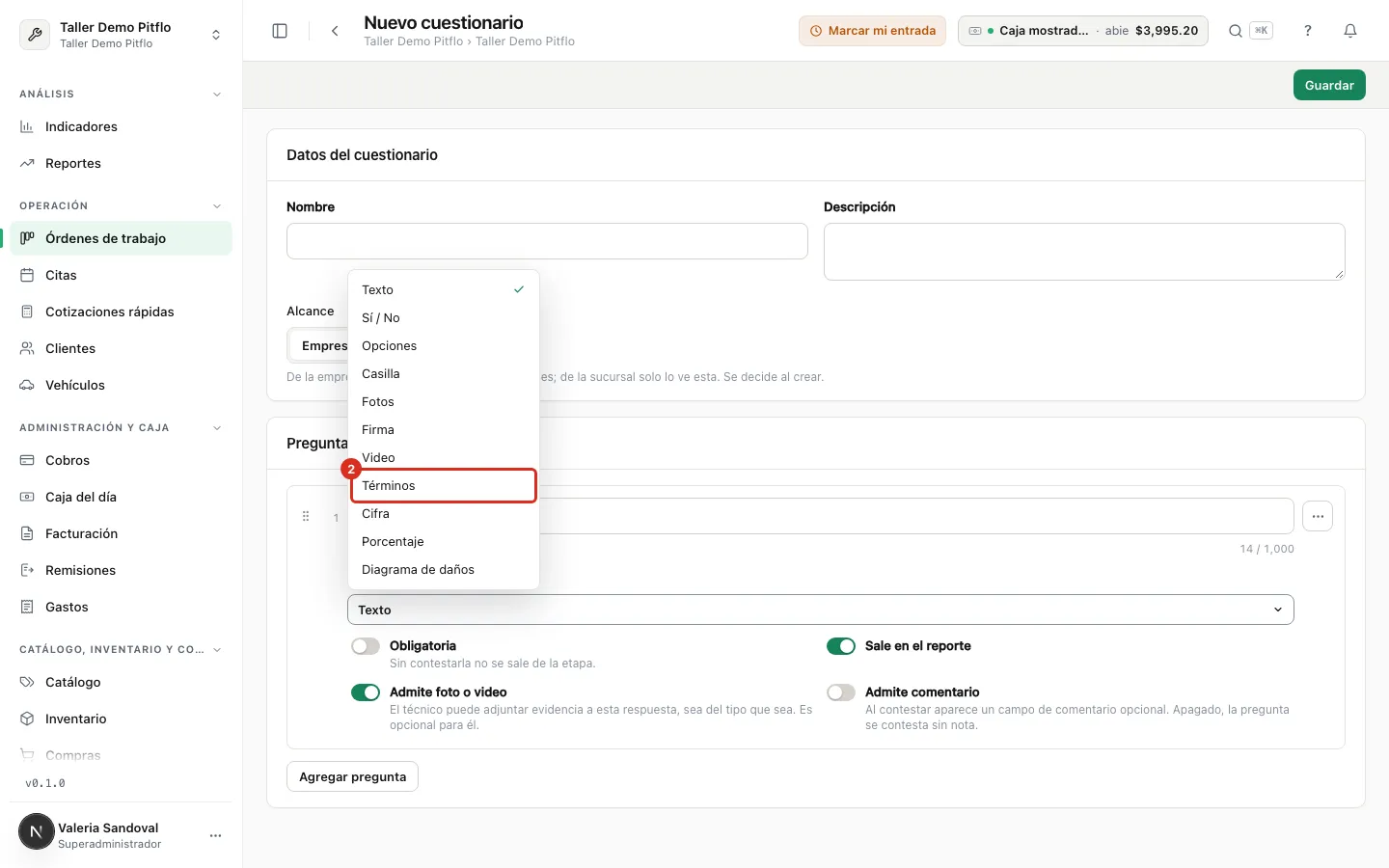Collapse the Administración y Caja section

[217, 428]
